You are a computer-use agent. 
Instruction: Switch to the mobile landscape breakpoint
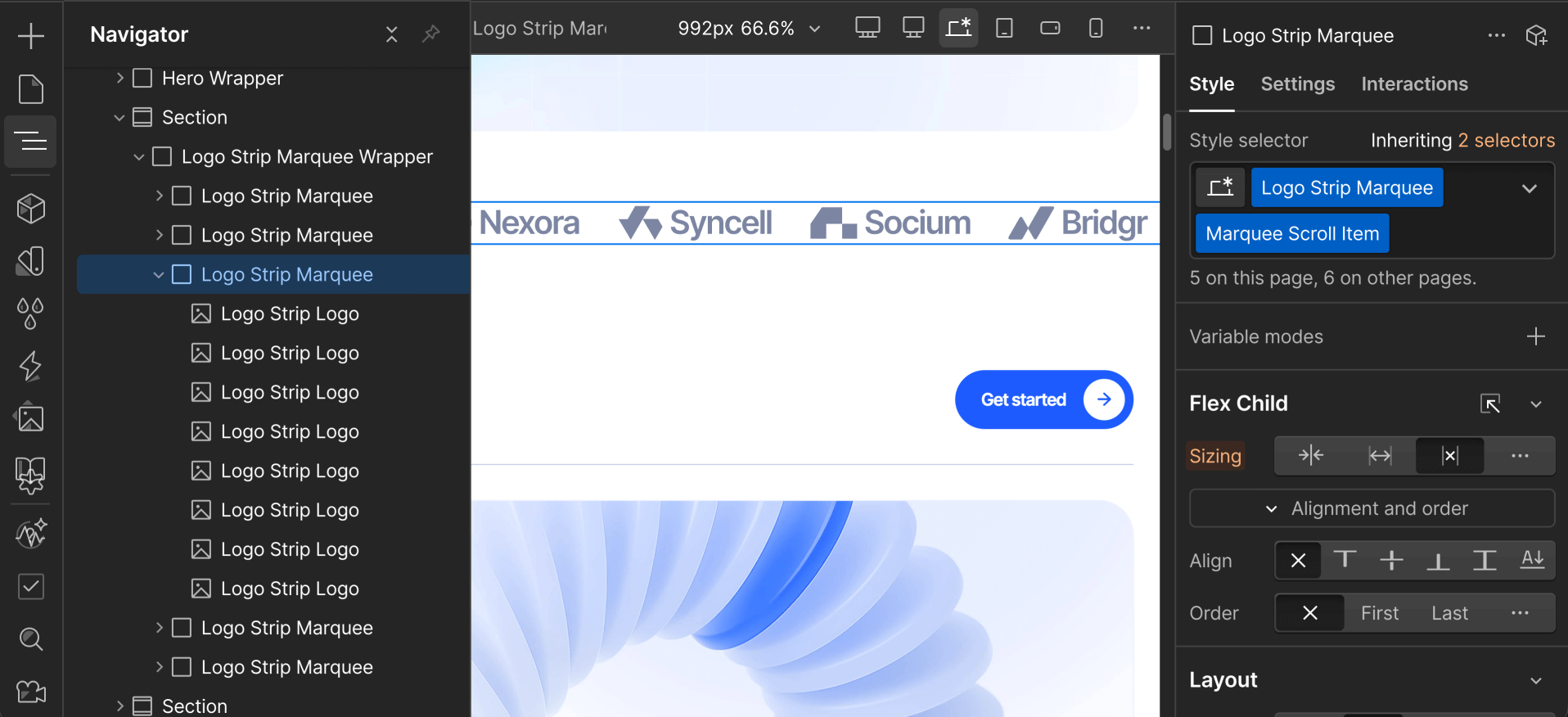1050,28
